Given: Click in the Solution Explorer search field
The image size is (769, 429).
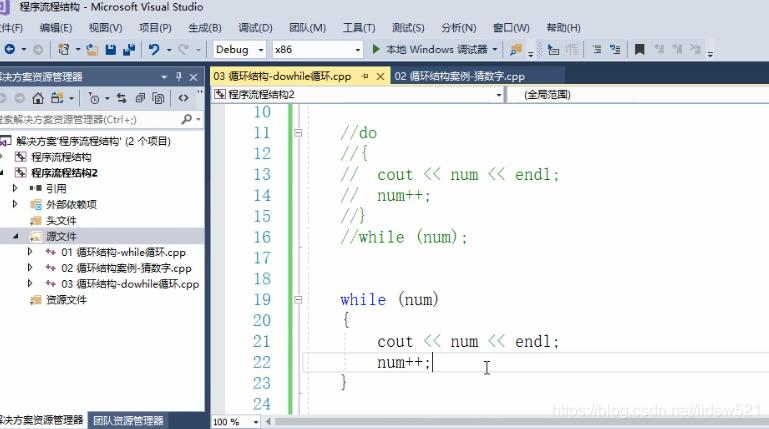Looking at the screenshot, I should point(88,119).
